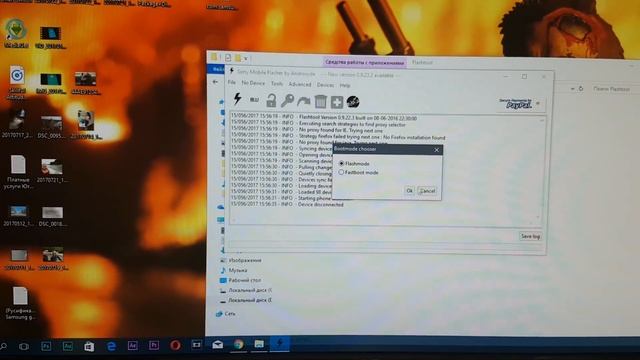Open the quick access toolbar dropdown in Explorer
The height and width of the screenshot is (360, 640).
(246, 58)
